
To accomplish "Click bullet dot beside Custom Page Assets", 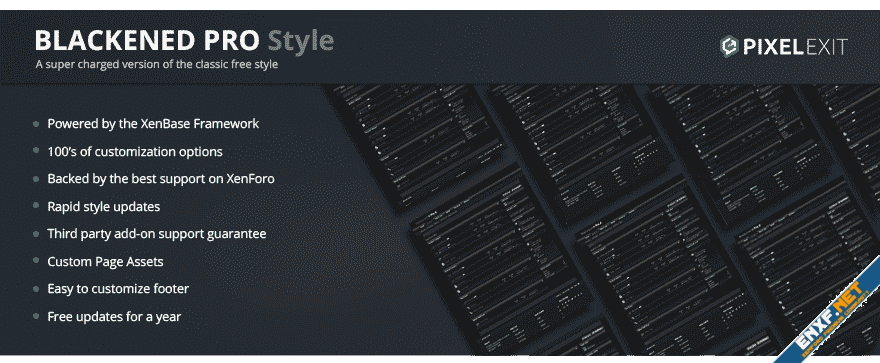I will pyautogui.click(x=36, y=261).
